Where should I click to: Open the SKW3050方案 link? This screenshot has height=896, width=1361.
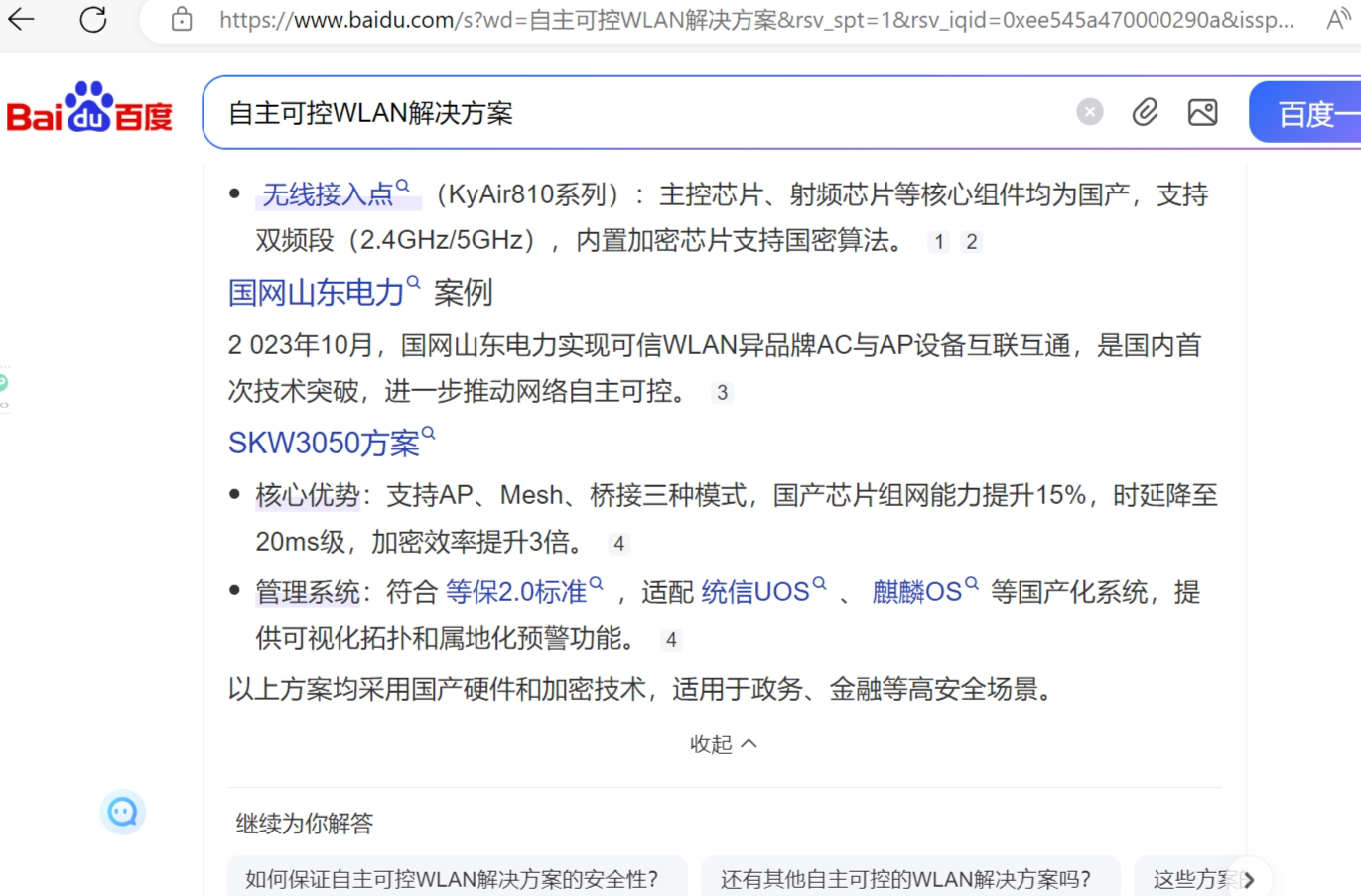[x=324, y=443]
